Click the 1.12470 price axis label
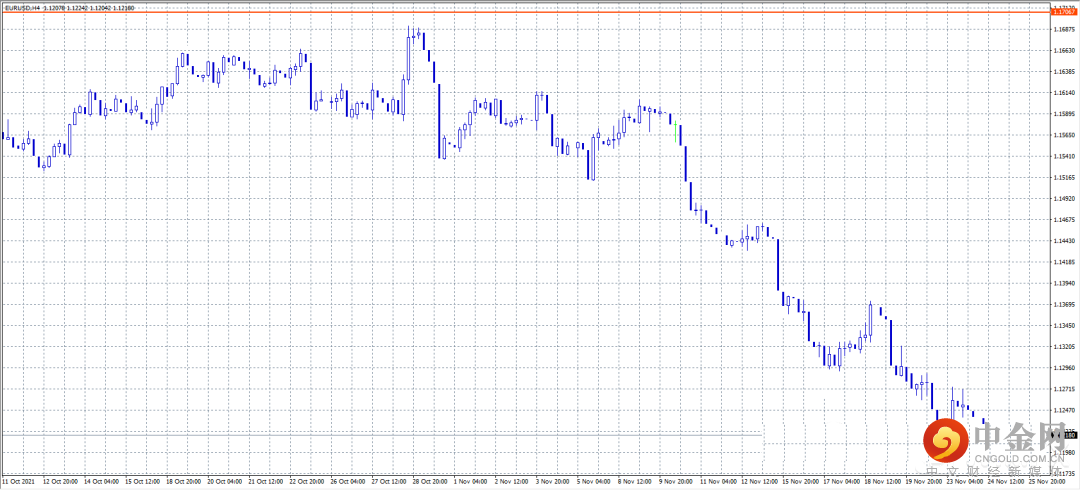Image resolution: width=1080 pixels, height=490 pixels. pyautogui.click(x=1066, y=410)
